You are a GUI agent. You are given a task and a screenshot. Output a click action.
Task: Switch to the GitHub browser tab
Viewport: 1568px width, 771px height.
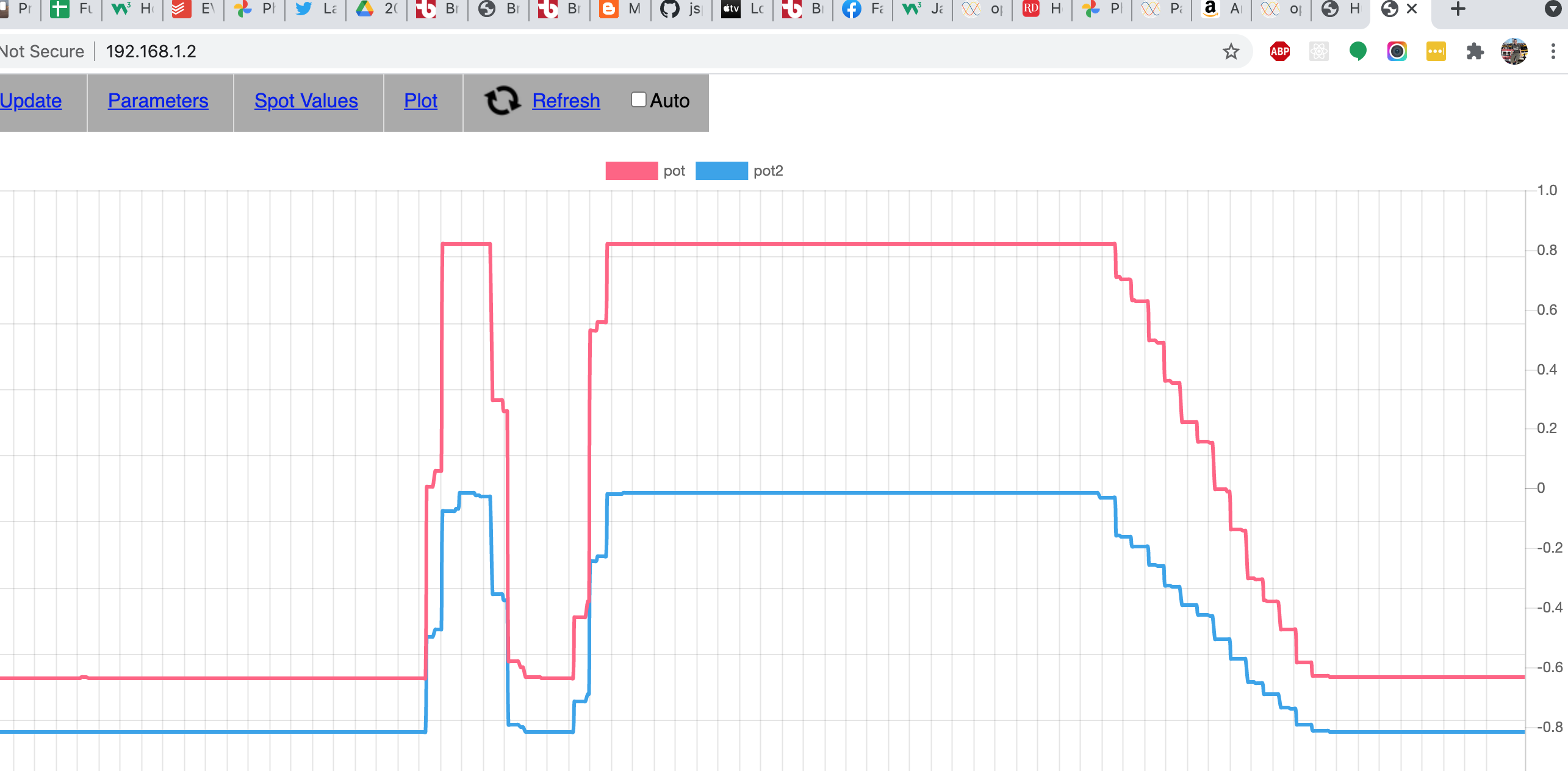click(x=681, y=9)
